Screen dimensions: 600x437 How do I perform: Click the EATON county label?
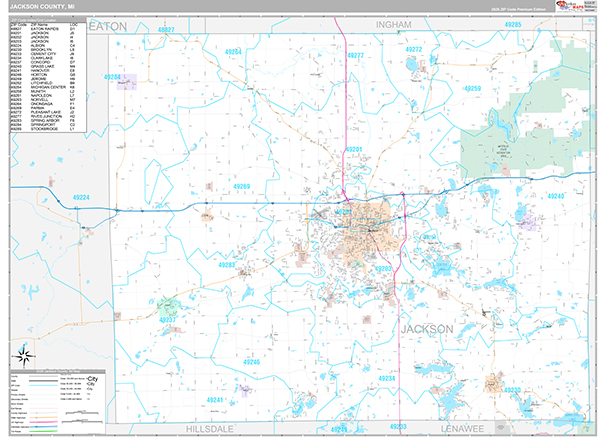[x=107, y=26]
